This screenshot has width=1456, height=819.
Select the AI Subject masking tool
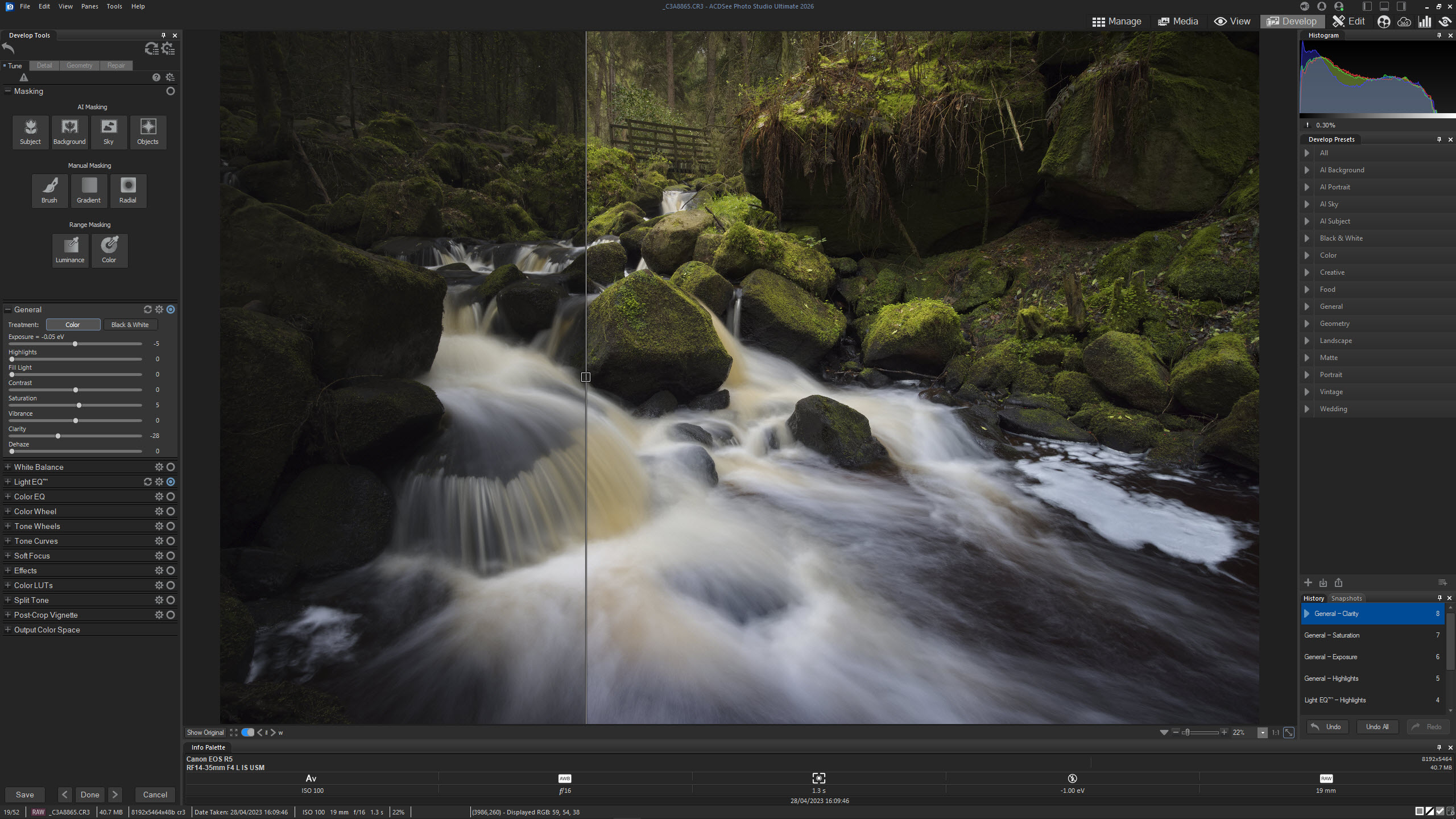(x=30, y=132)
